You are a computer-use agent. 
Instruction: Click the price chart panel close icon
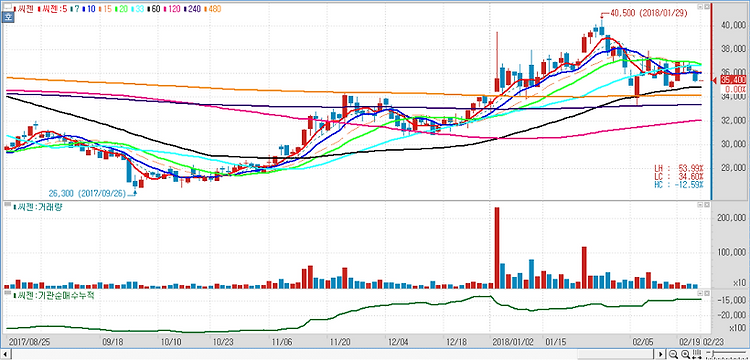706,7
